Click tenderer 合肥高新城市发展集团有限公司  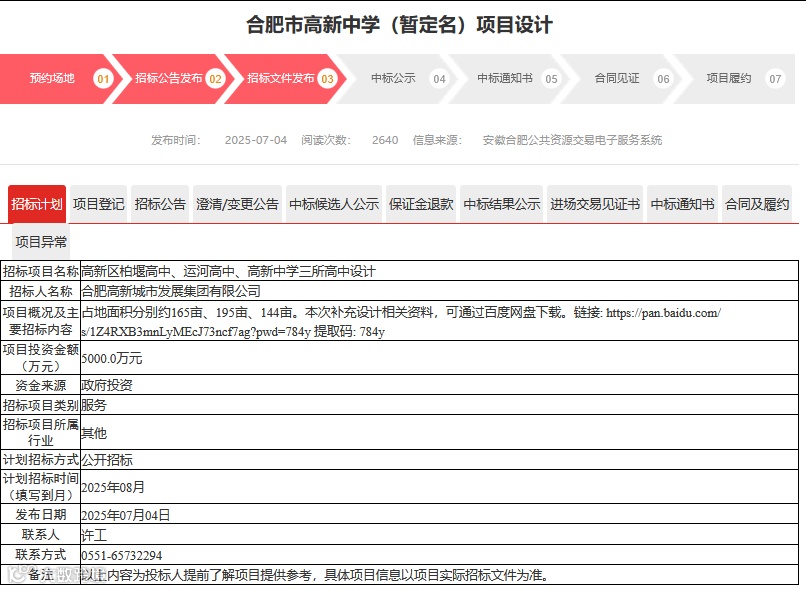tap(171, 291)
